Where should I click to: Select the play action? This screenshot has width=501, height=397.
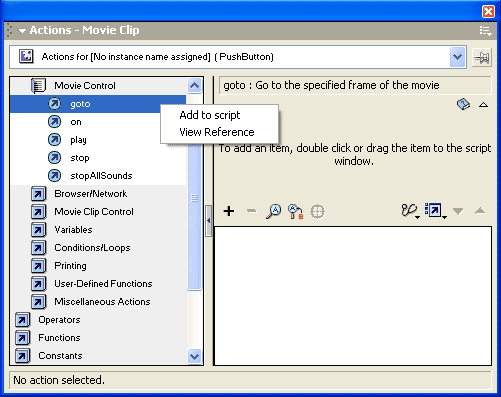[x=78, y=140]
